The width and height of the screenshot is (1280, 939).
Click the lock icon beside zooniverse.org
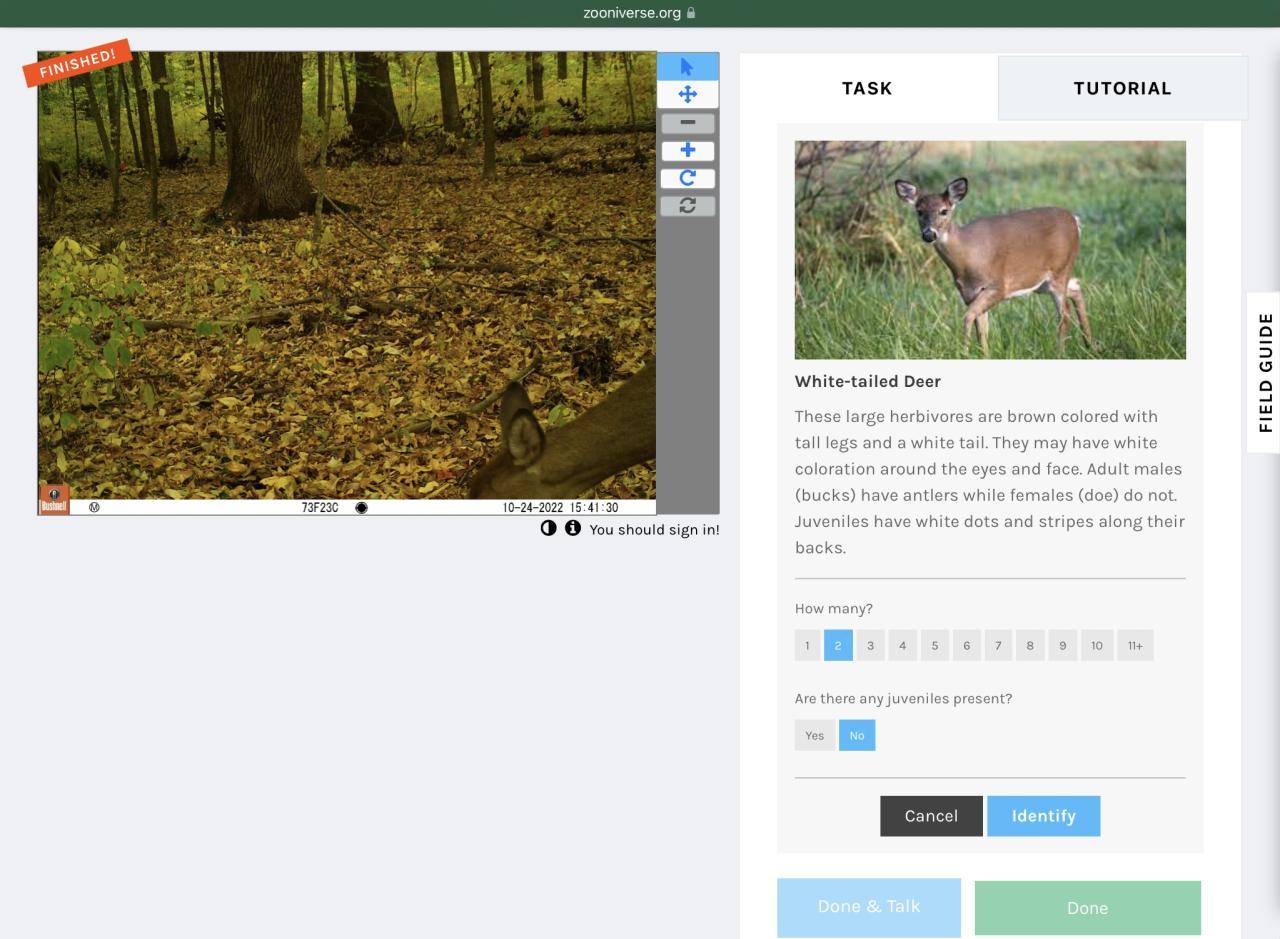click(691, 13)
